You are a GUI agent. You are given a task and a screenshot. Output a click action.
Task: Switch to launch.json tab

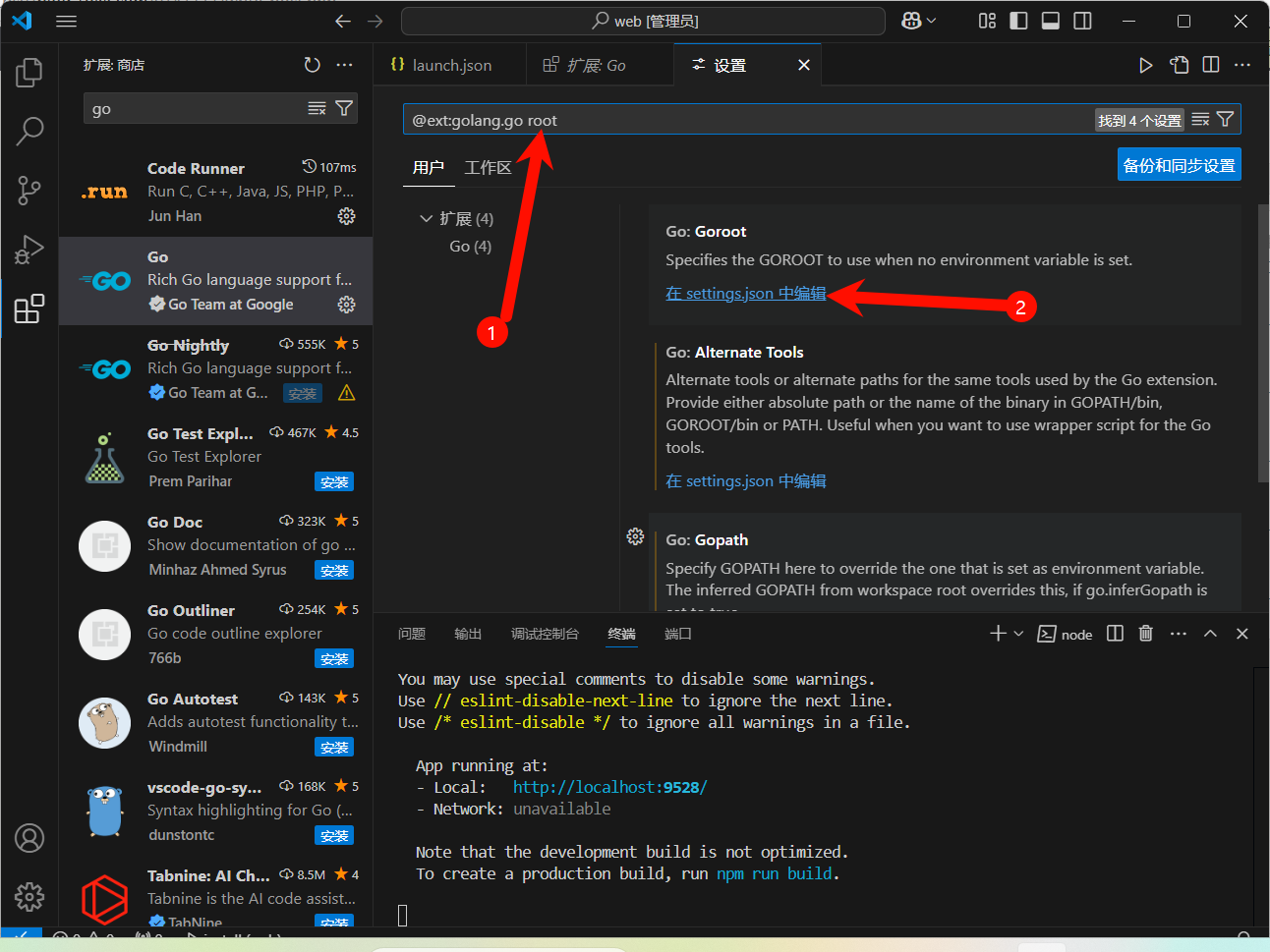pyautogui.click(x=451, y=65)
